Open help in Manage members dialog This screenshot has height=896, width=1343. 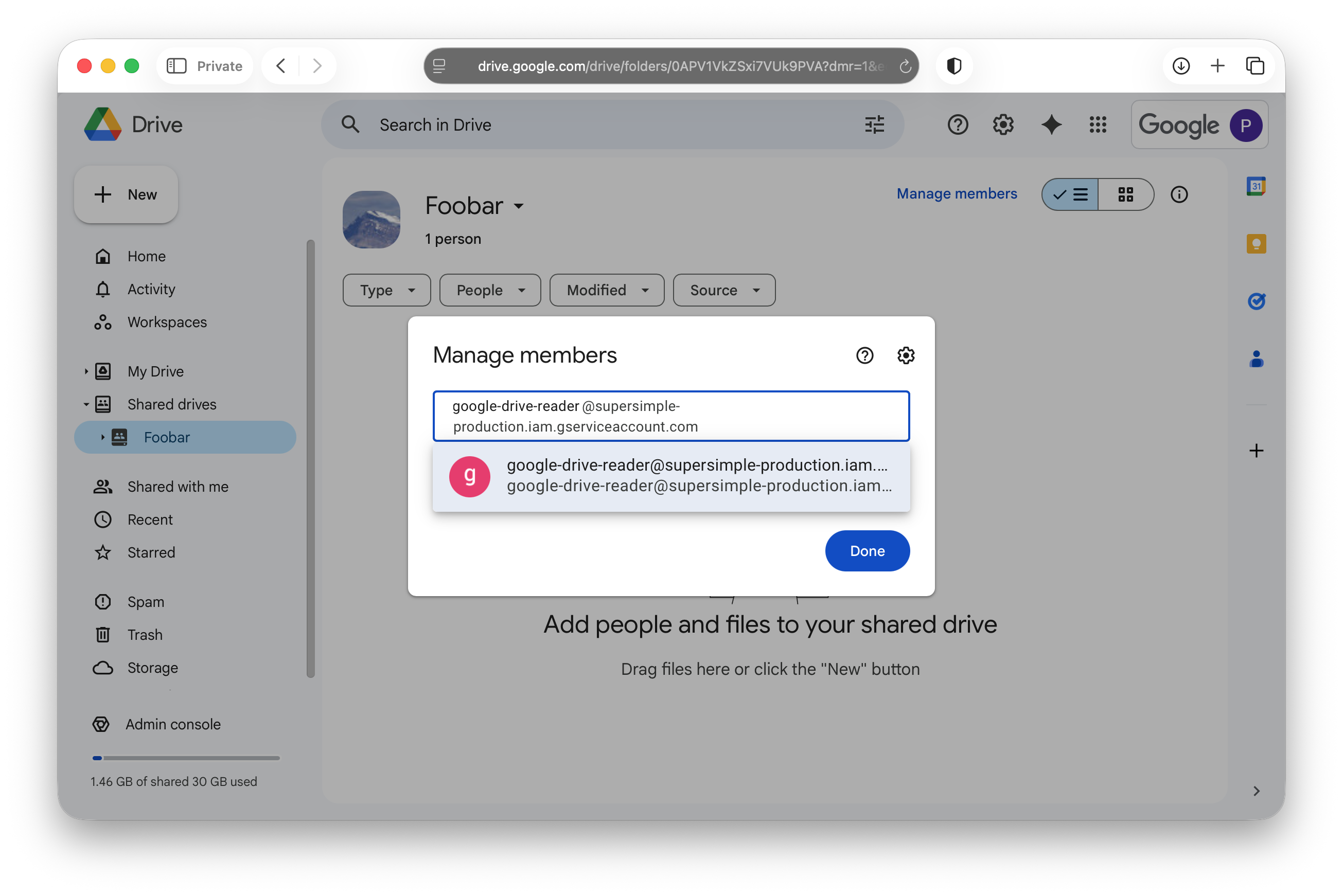pos(864,355)
